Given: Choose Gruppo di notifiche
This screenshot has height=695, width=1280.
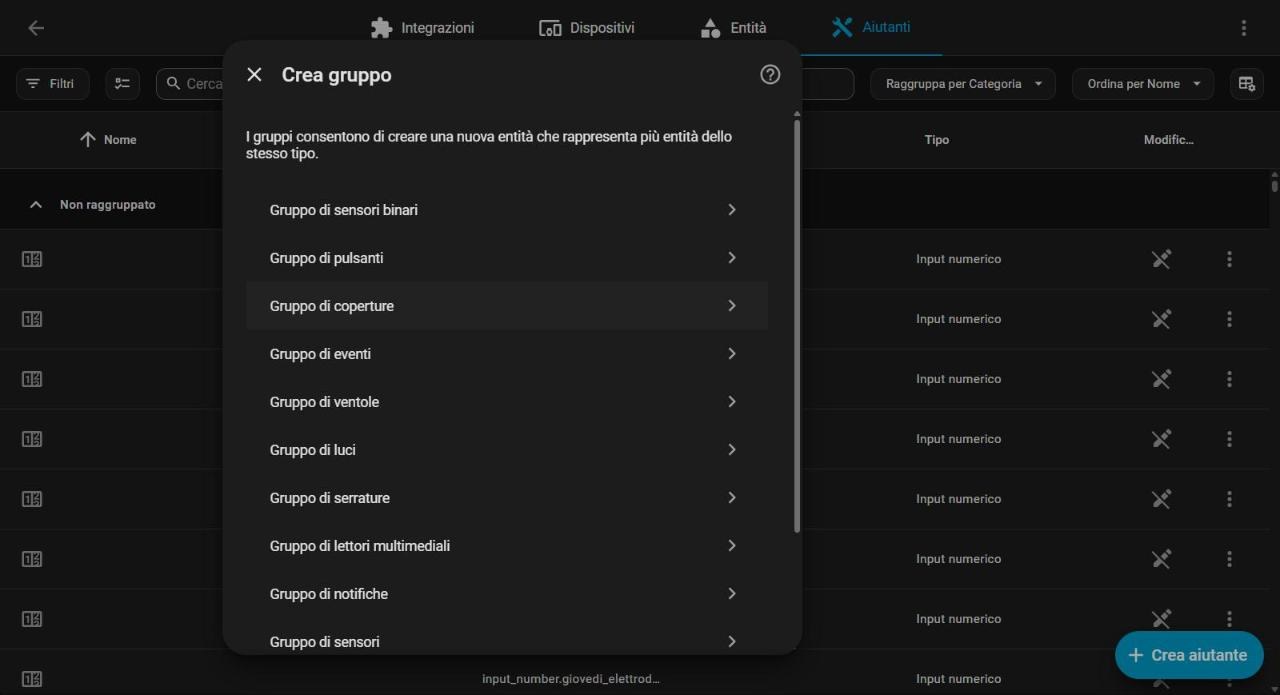Looking at the screenshot, I should coord(507,594).
